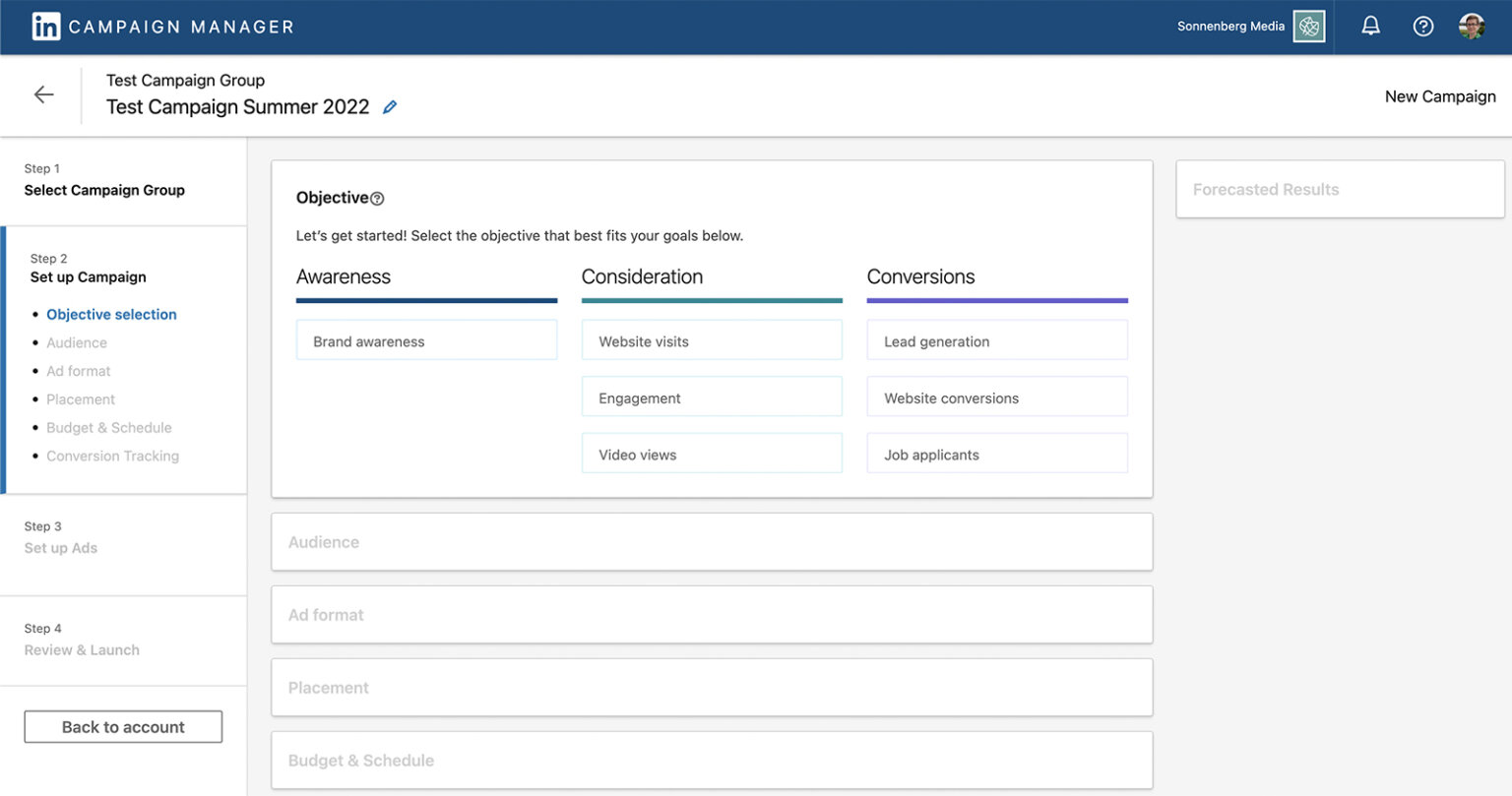
Task: Click the Objective info tooltip icon
Action: (x=377, y=199)
